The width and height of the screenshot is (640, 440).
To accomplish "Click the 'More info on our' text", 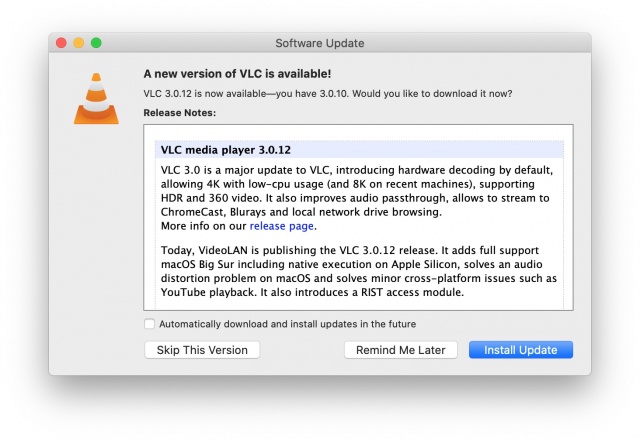I will (x=203, y=226).
